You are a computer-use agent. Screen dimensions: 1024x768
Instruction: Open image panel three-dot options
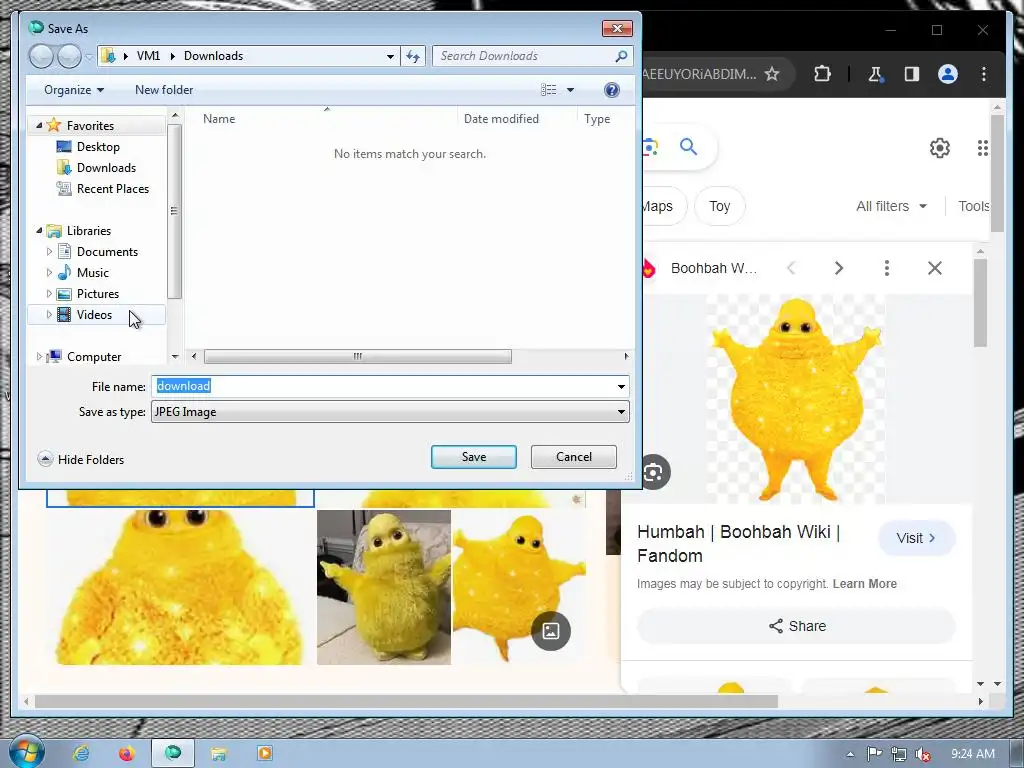(886, 268)
